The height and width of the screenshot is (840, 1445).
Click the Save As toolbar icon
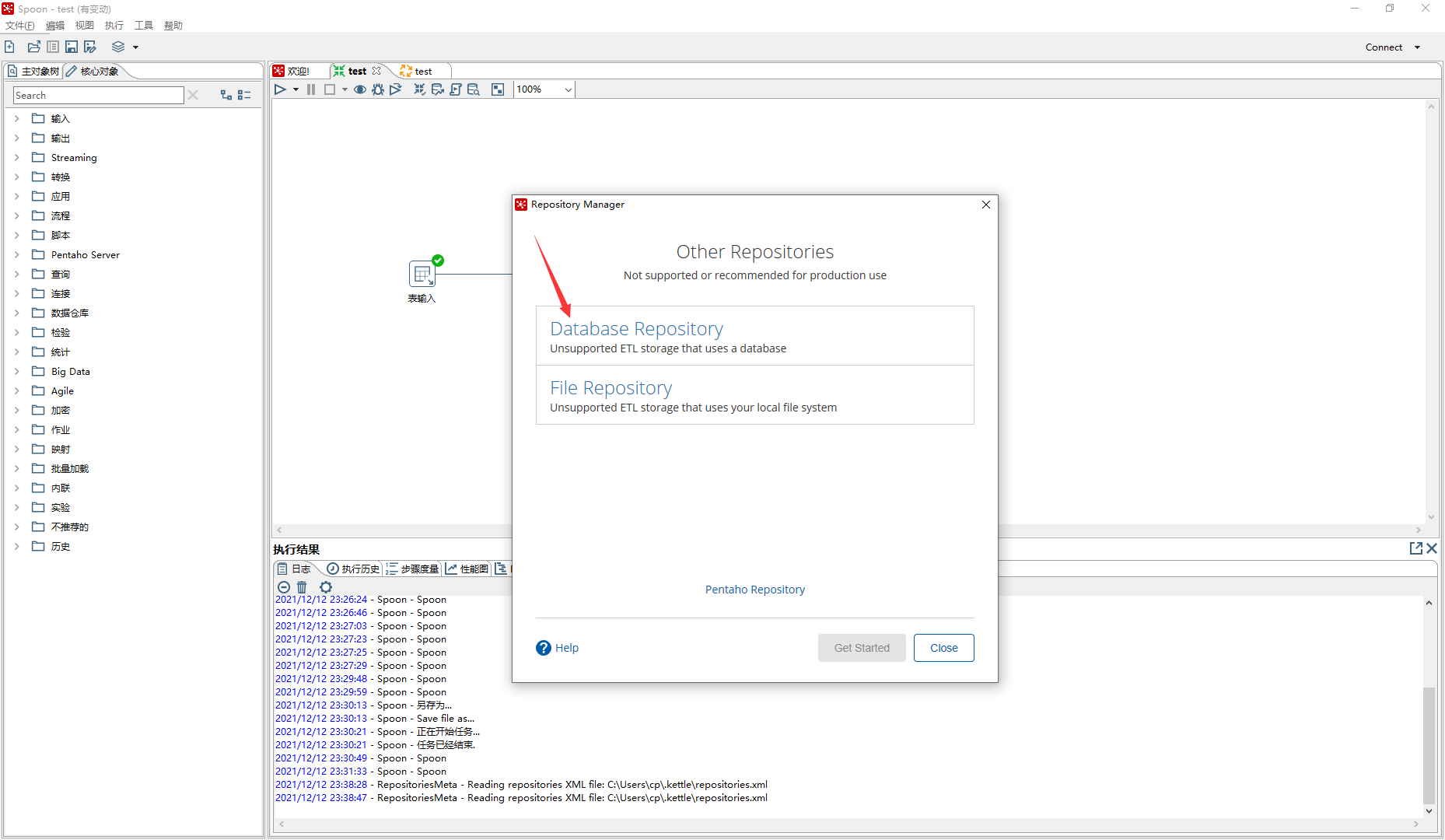tap(90, 47)
